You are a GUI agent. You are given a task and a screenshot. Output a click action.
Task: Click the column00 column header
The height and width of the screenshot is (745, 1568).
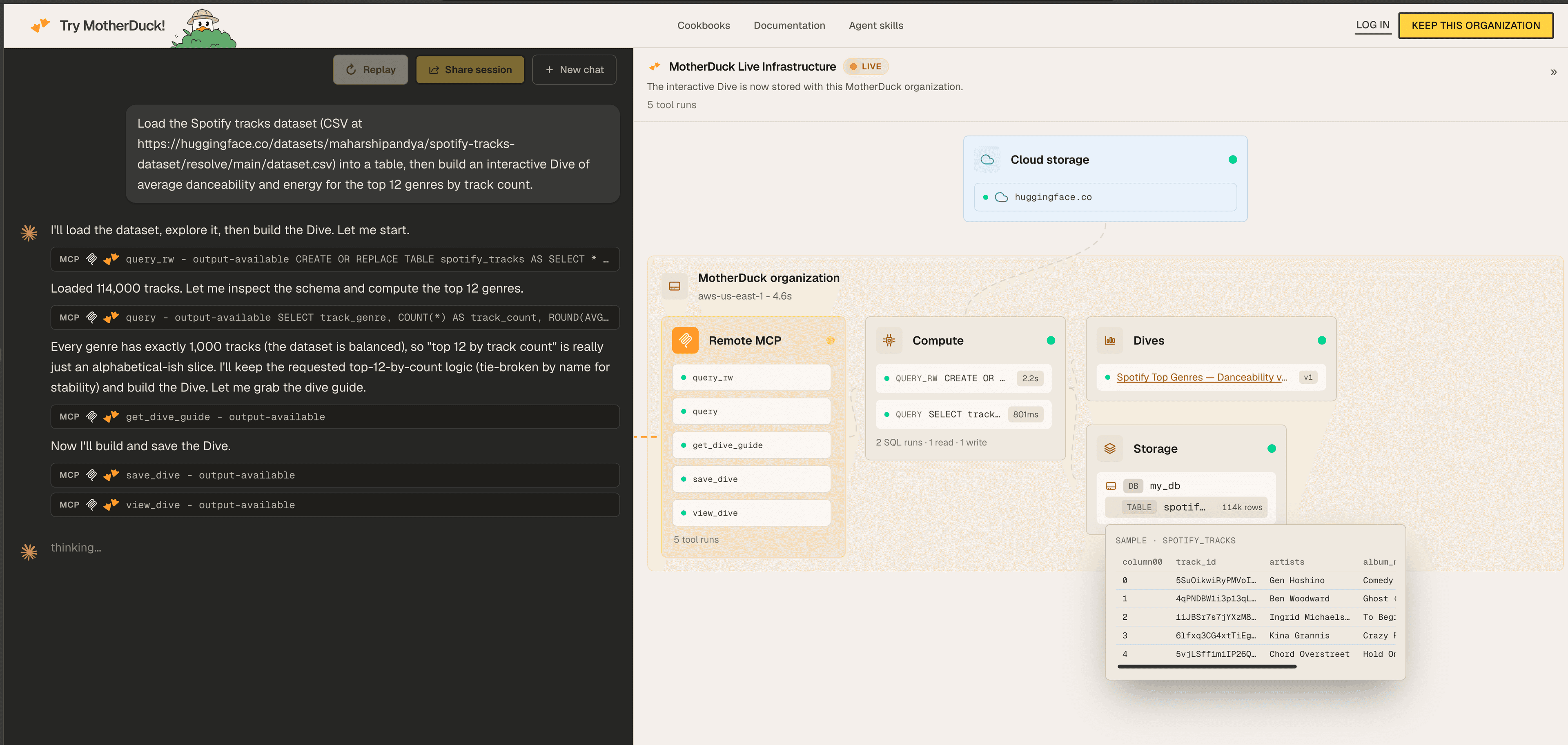point(1142,562)
